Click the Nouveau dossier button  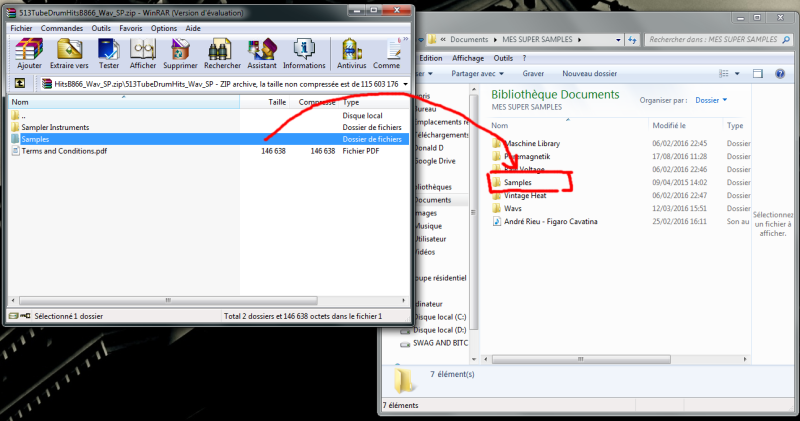(x=589, y=73)
